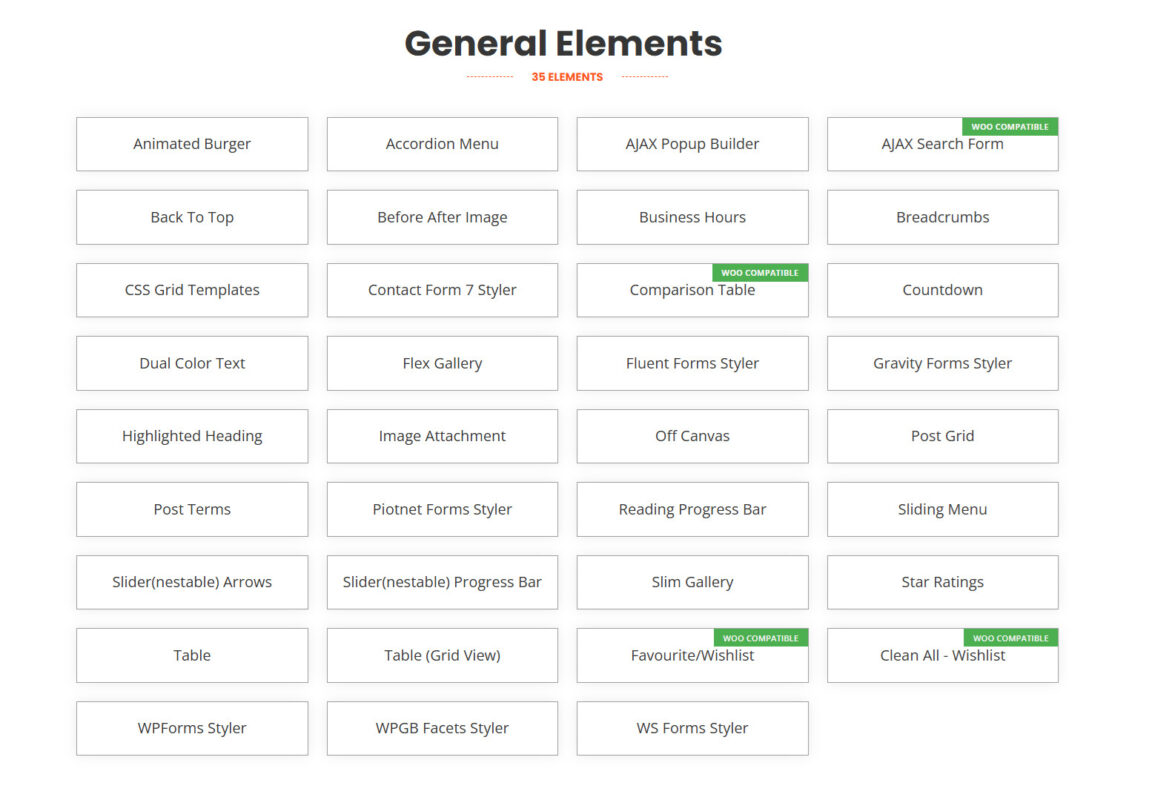This screenshot has height=800, width=1172.
Task: Select the Contact Form 7 Styler element
Action: (441, 290)
